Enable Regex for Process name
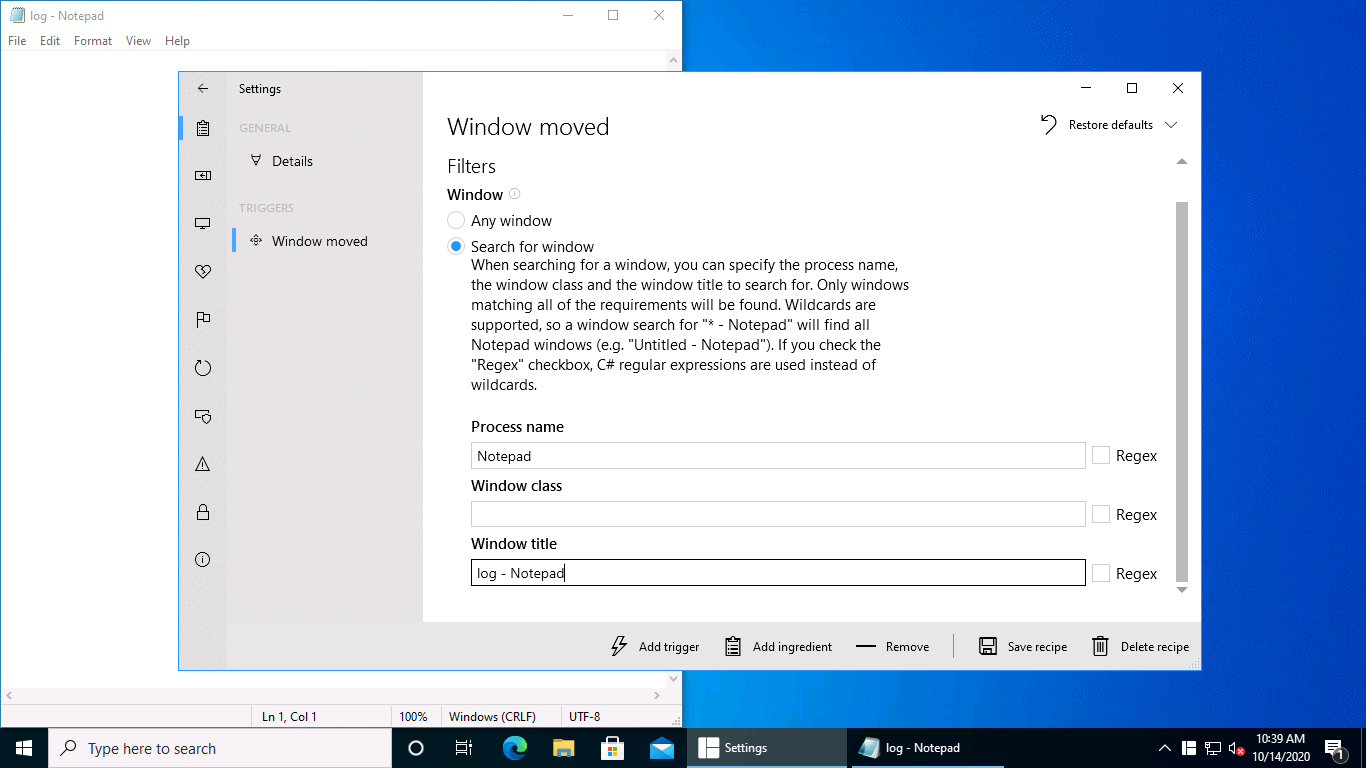The image size is (1366, 768). point(1101,456)
